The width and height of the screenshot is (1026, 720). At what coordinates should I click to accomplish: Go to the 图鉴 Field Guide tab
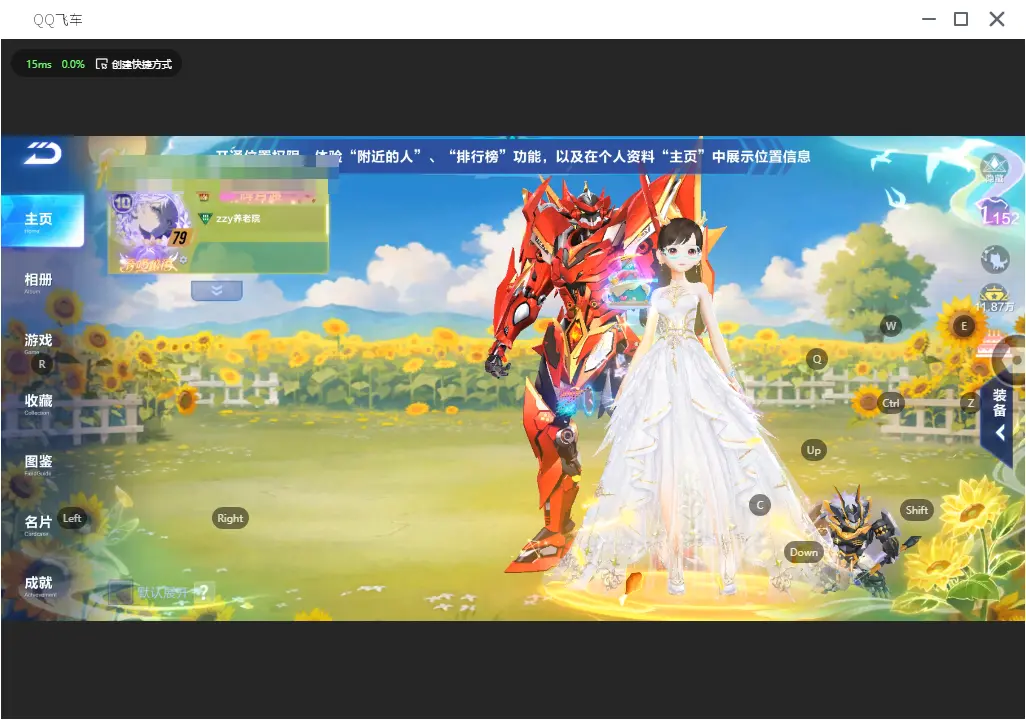(x=38, y=463)
